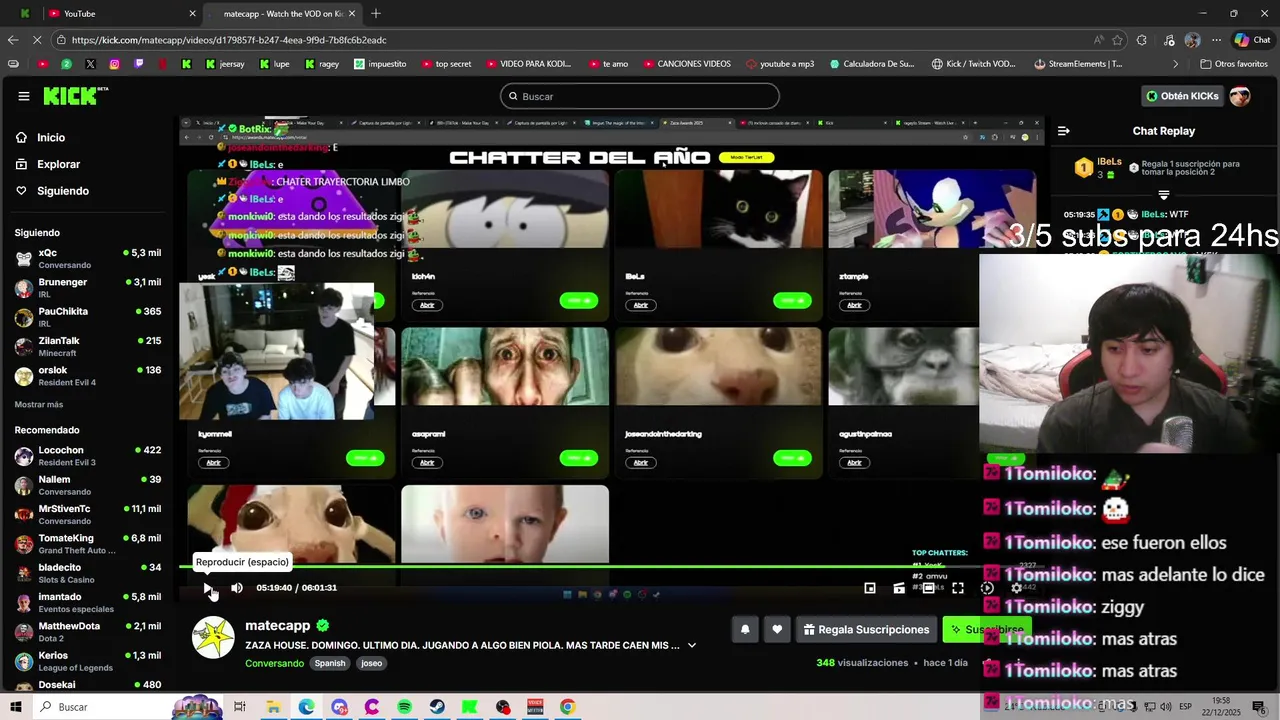Add page to favorites star icon
Image resolution: width=1280 pixels, height=720 pixels.
[1117, 40]
